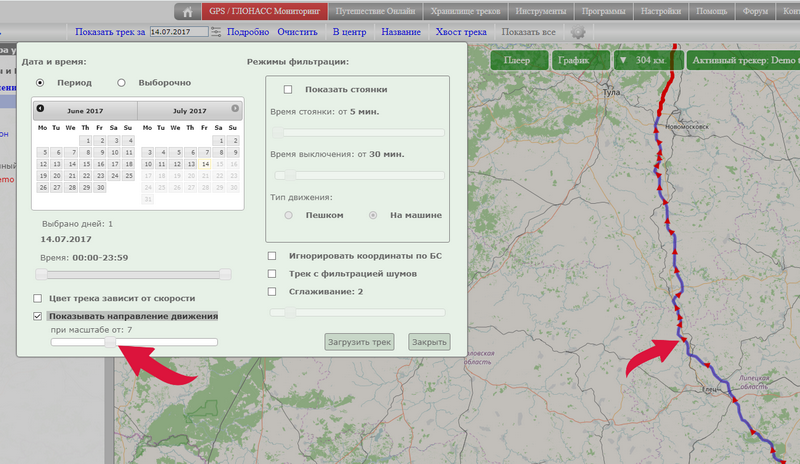Enable Трек с фильтрацией шумов
800x464 pixels.
(273, 273)
